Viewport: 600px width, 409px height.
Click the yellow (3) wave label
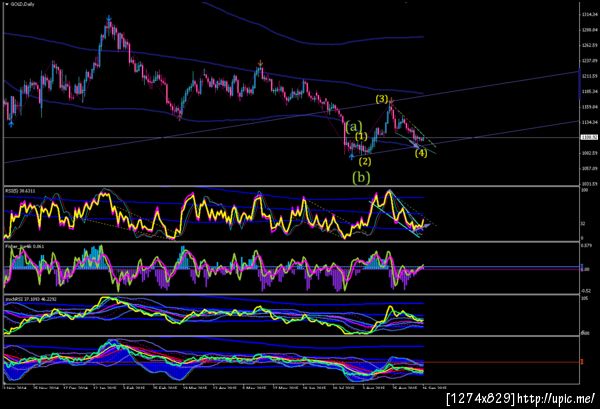coord(382,99)
